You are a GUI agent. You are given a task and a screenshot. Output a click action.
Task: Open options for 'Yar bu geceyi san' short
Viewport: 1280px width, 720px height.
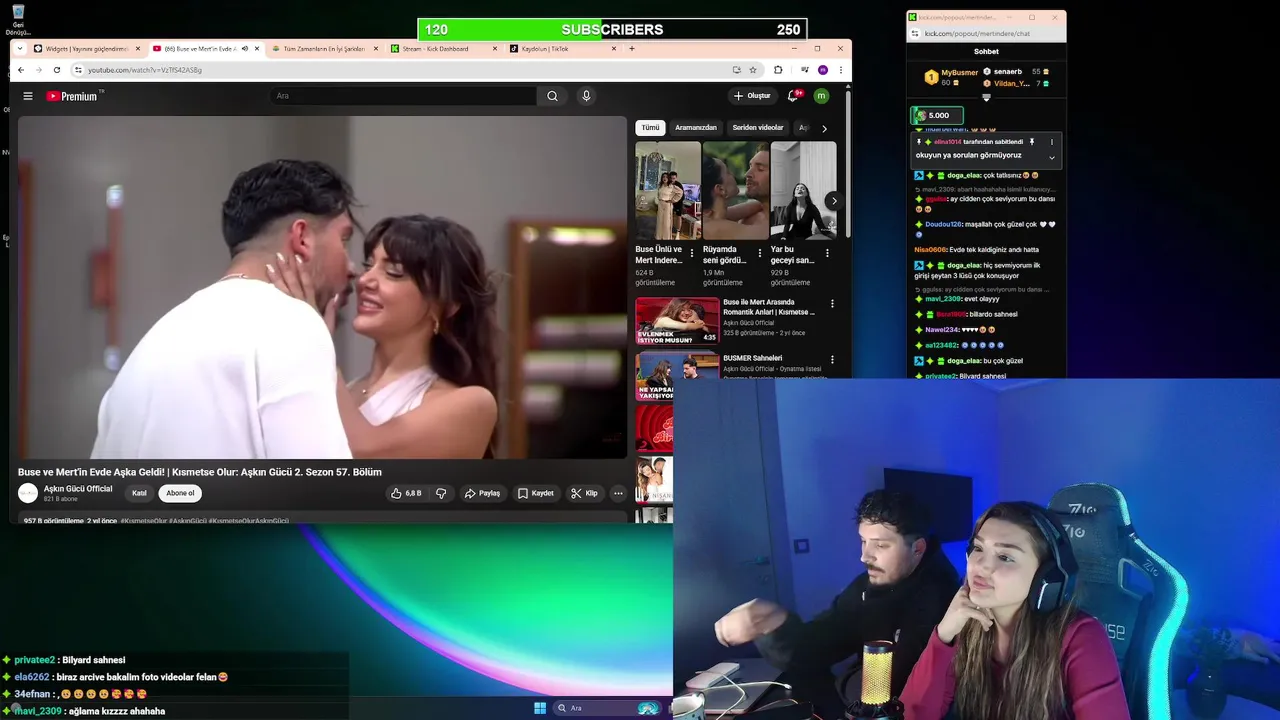pyautogui.click(x=827, y=253)
